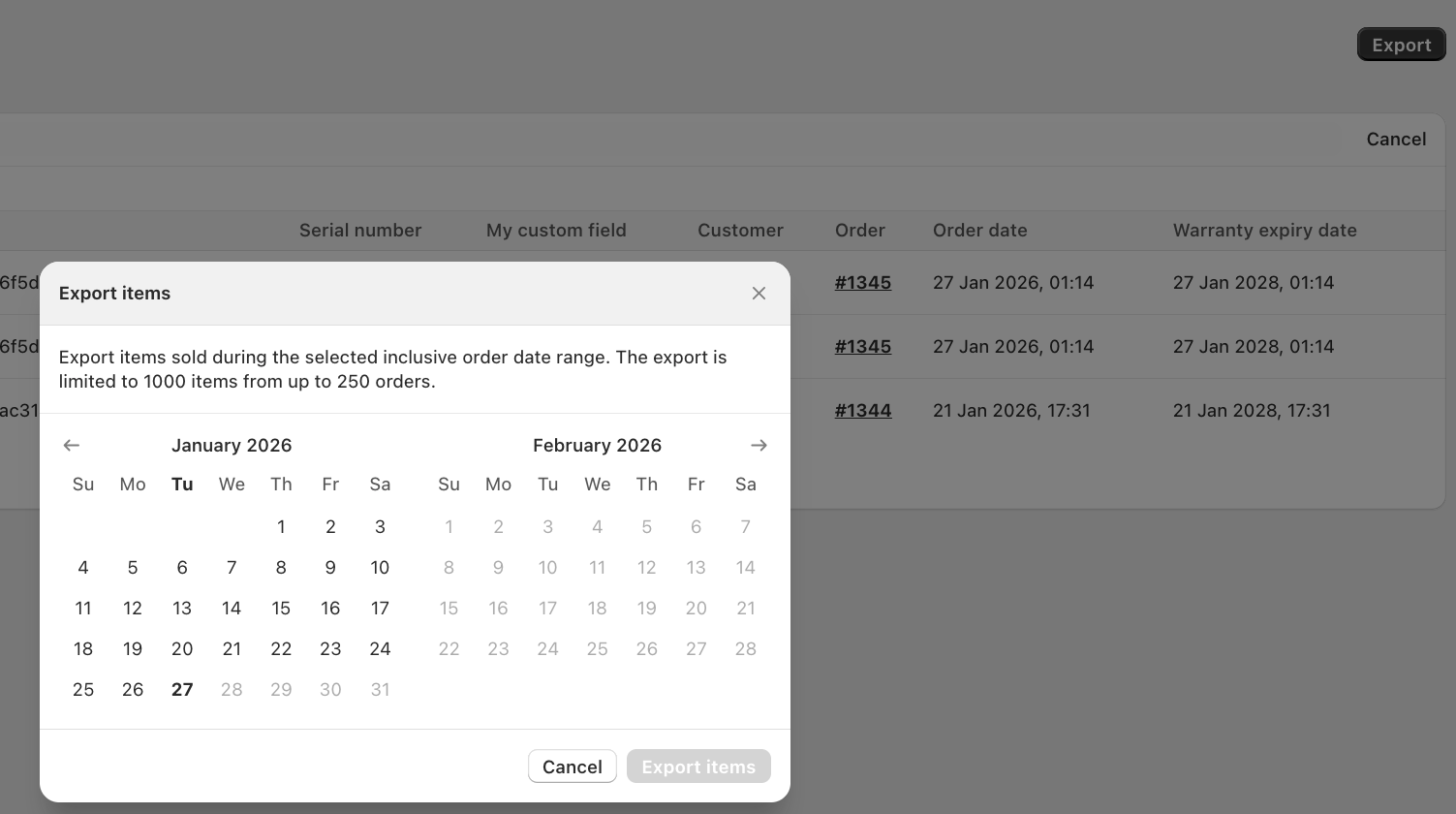Screen dimensions: 1456x814
Task: Choose January 15 on the calendar
Action: tap(281, 609)
